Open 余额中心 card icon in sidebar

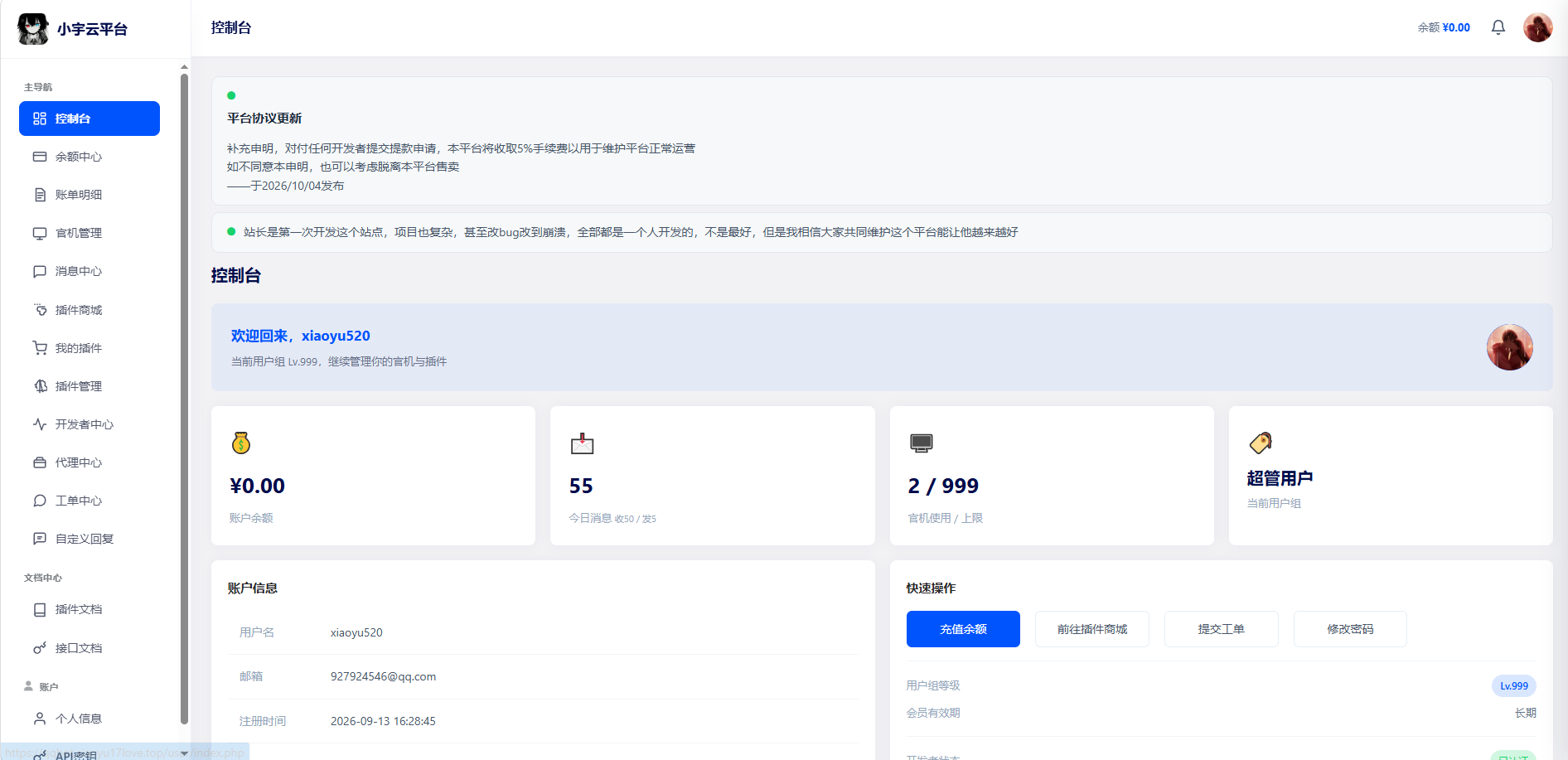click(x=40, y=157)
